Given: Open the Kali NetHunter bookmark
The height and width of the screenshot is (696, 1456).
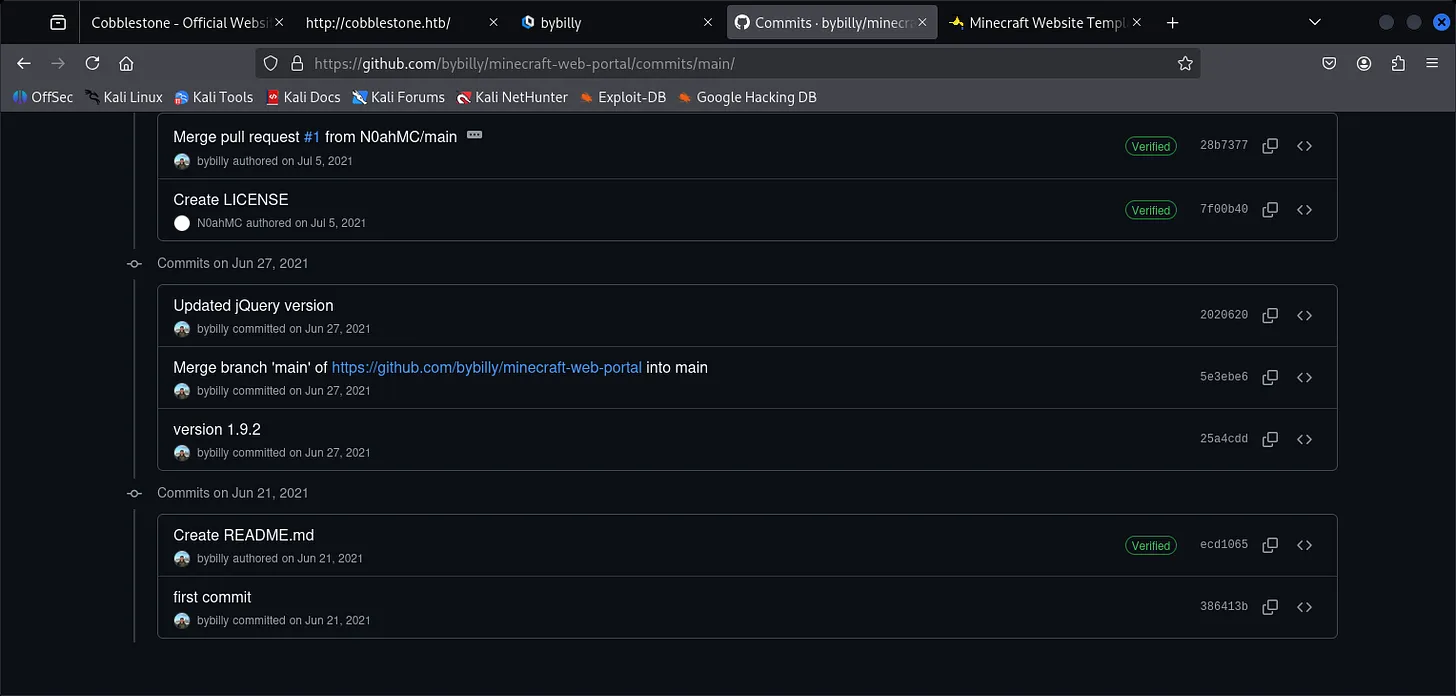Looking at the screenshot, I should pos(512,97).
